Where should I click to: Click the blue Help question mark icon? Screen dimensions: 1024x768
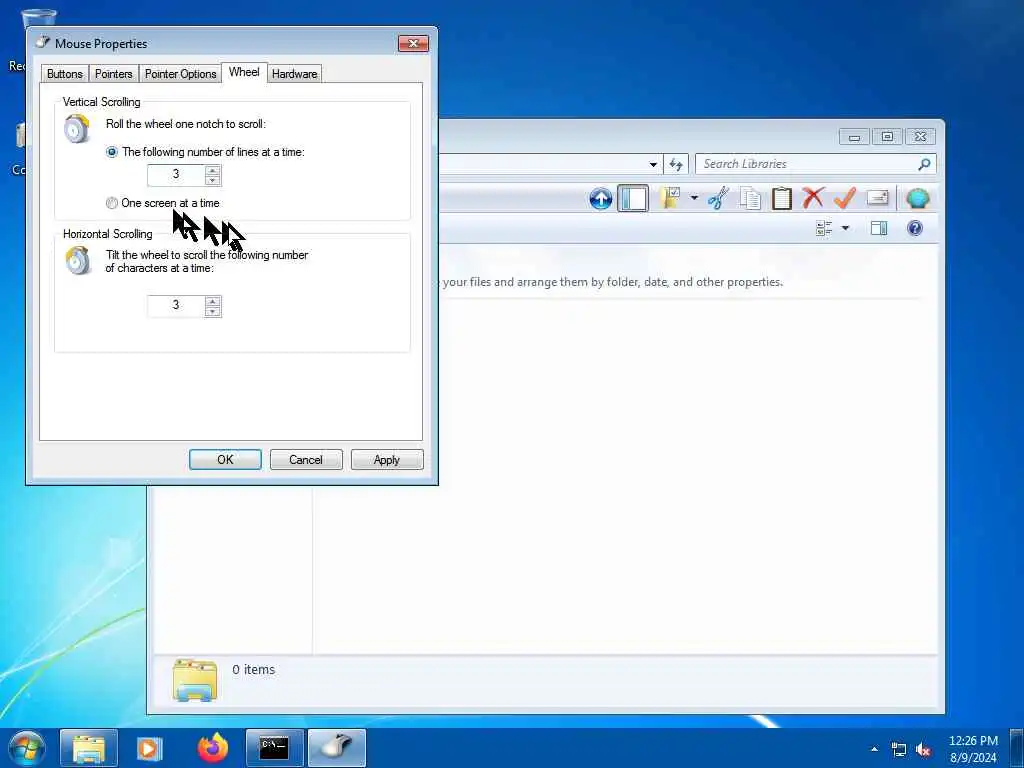click(915, 228)
